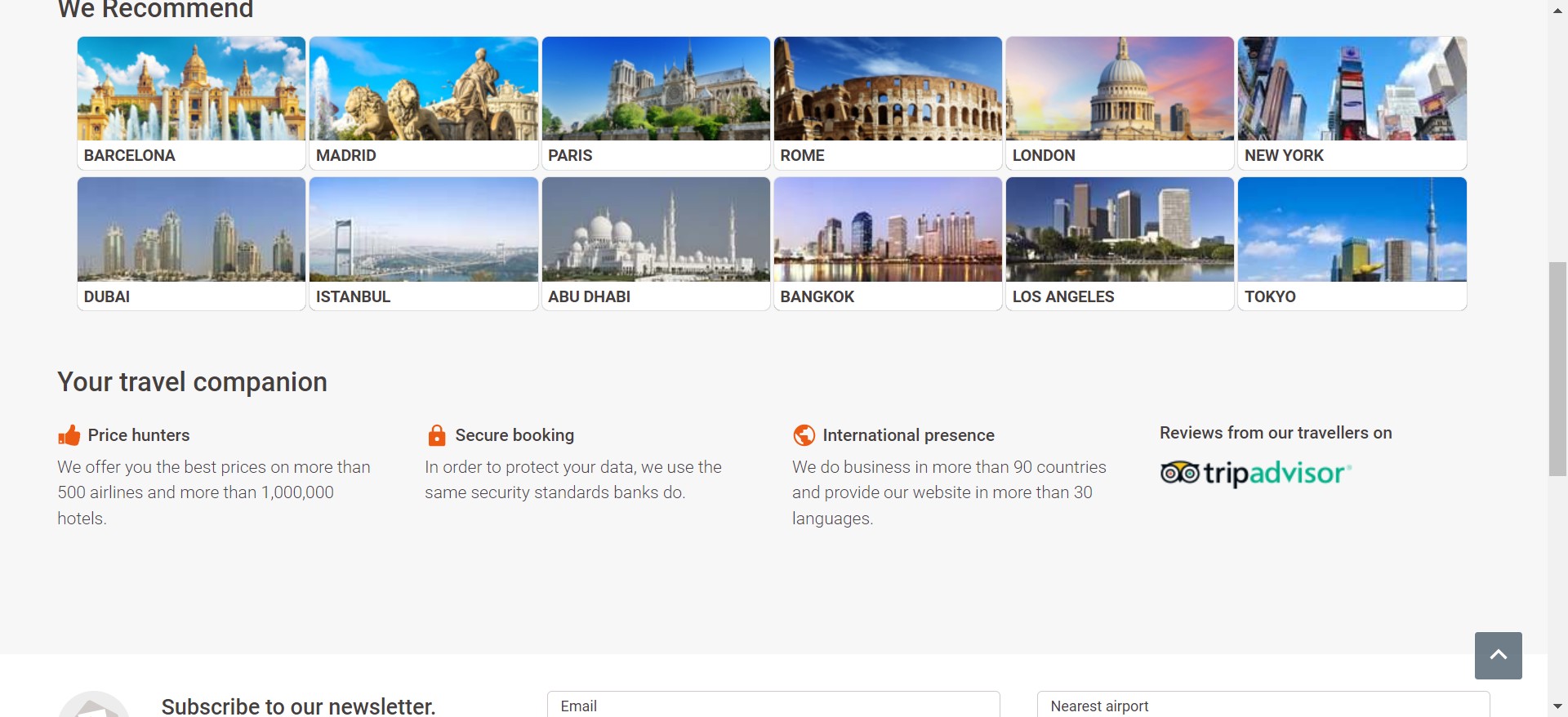Click the Nearest airport field
Screen dimensions: 1568x717
[1263, 706]
